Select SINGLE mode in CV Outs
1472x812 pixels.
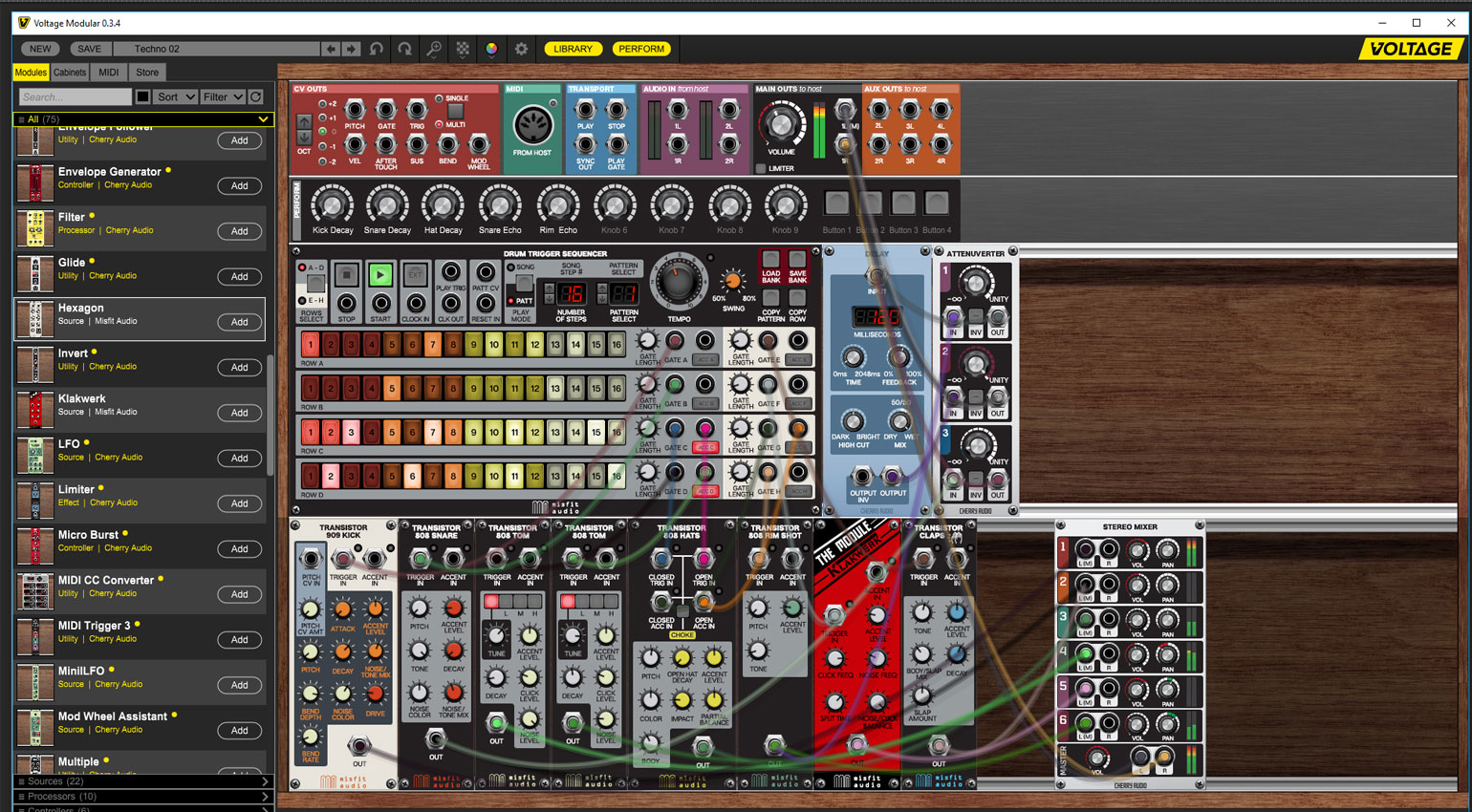pos(439,98)
